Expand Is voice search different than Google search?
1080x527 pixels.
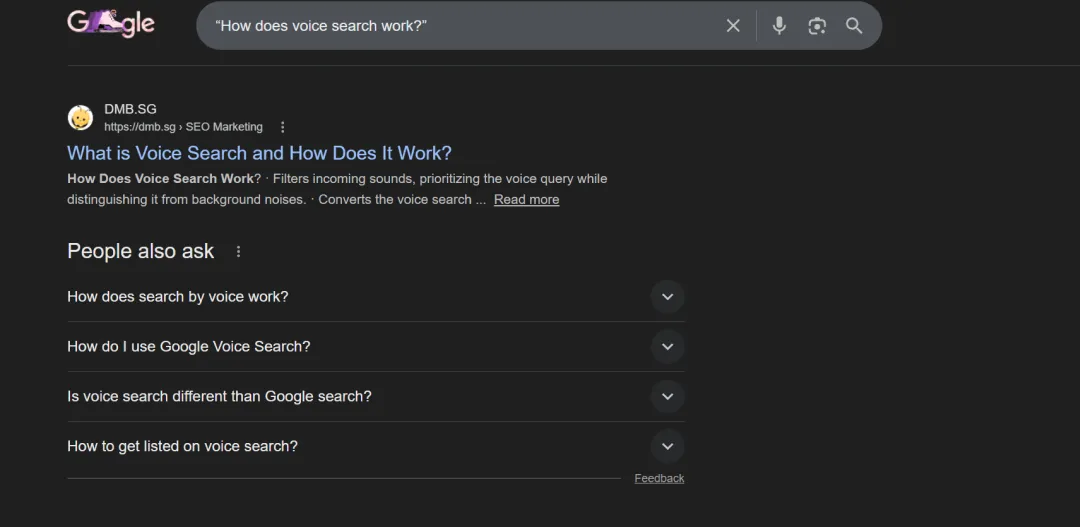coord(375,396)
